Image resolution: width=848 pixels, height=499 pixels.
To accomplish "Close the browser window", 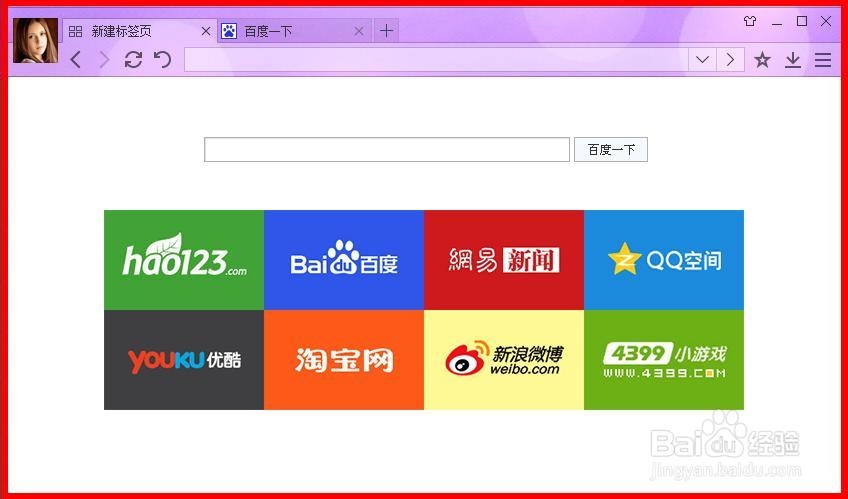I will [826, 21].
